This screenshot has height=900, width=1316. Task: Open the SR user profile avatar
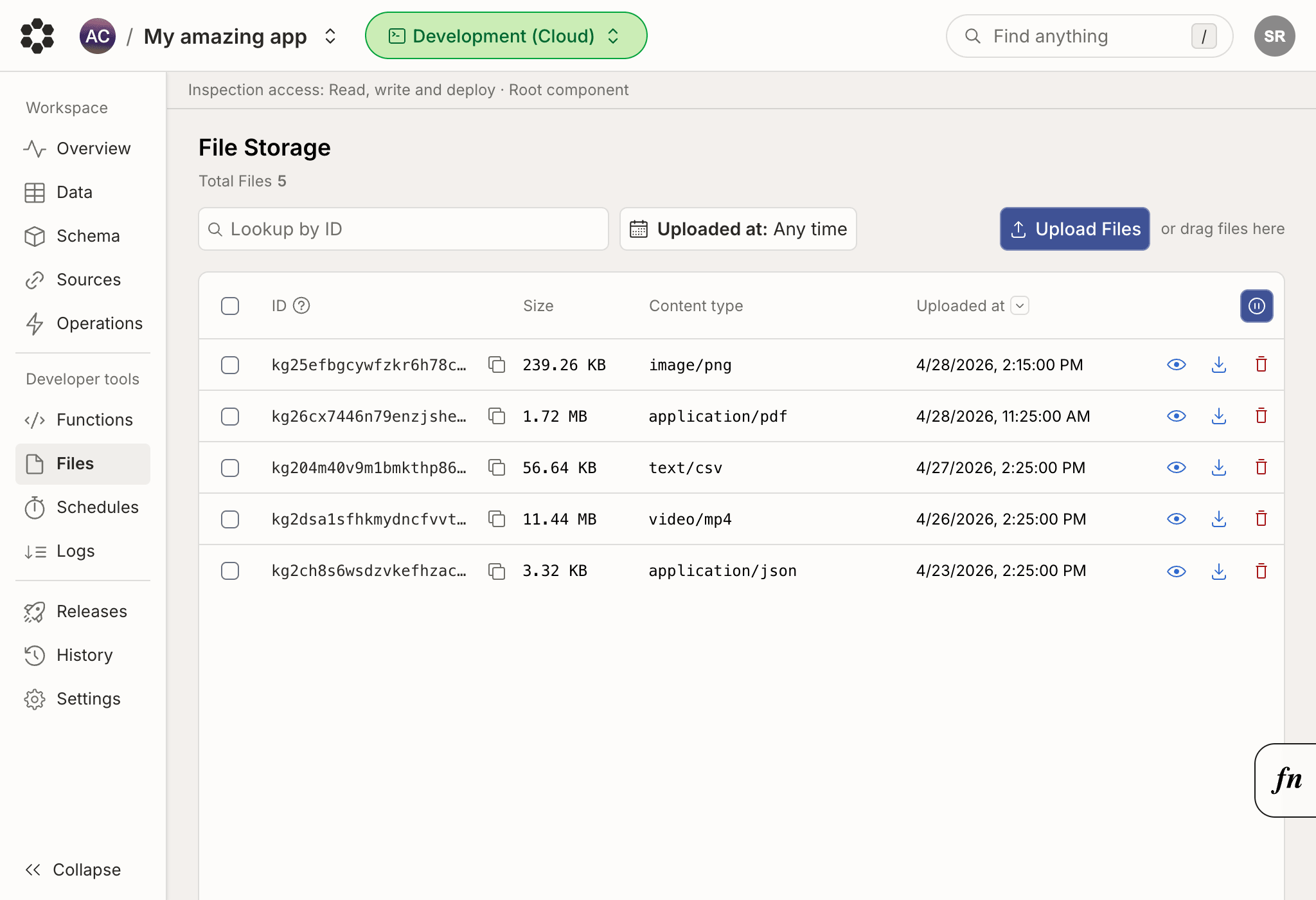[x=1274, y=36]
